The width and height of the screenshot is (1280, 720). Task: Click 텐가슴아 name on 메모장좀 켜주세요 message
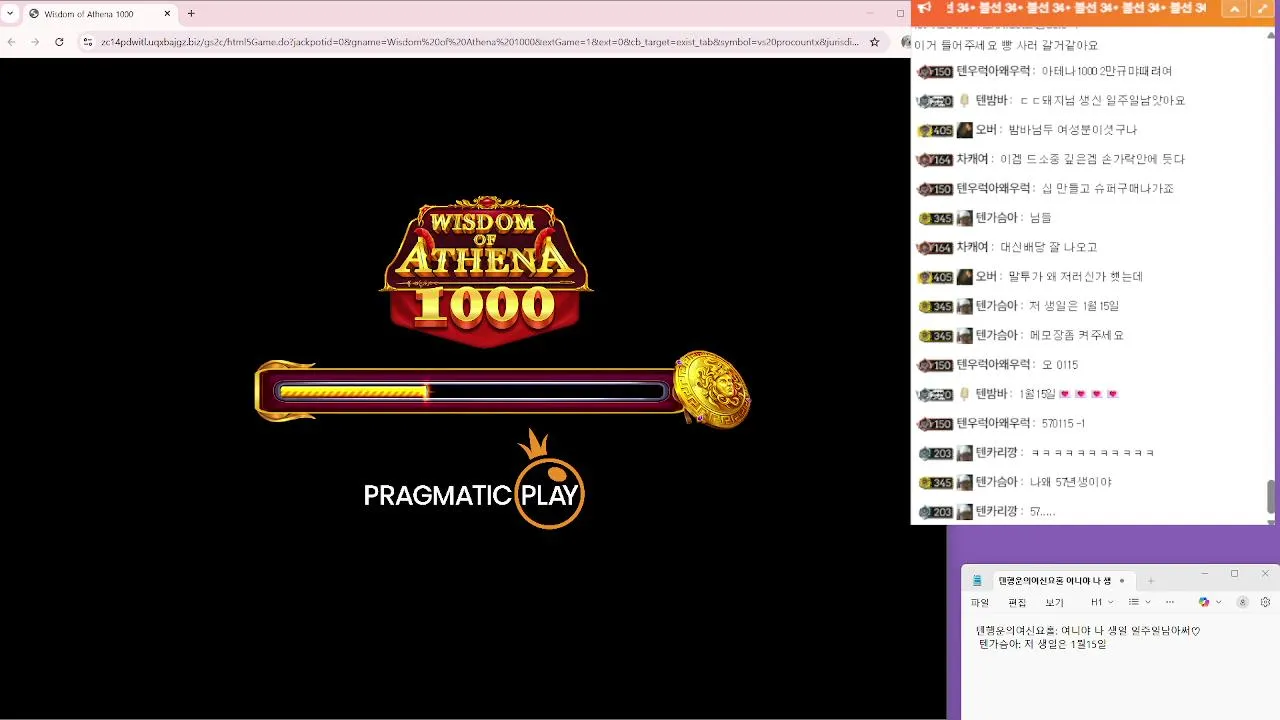coord(996,335)
